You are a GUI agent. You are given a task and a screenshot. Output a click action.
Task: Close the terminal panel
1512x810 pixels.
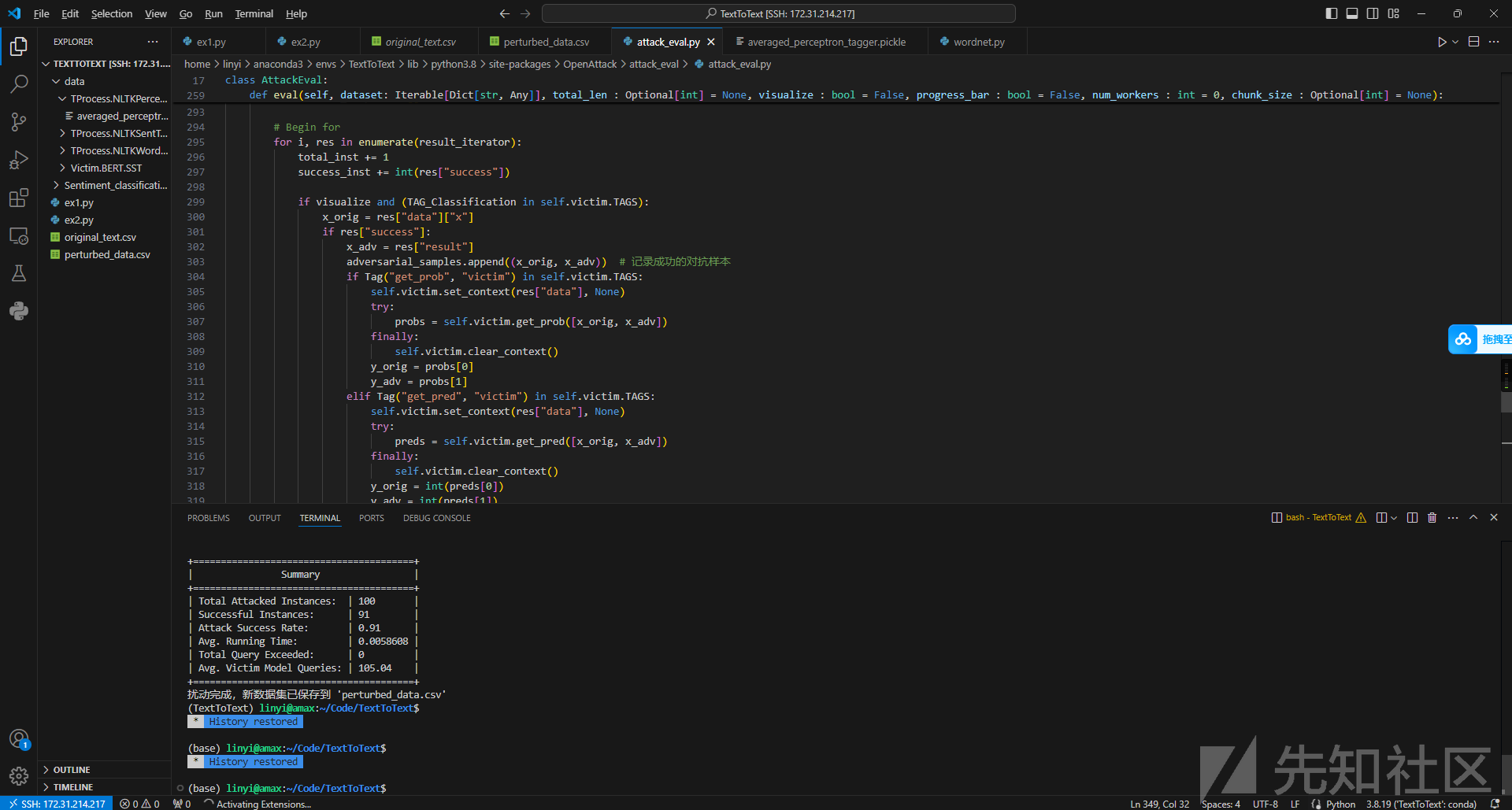point(1494,517)
